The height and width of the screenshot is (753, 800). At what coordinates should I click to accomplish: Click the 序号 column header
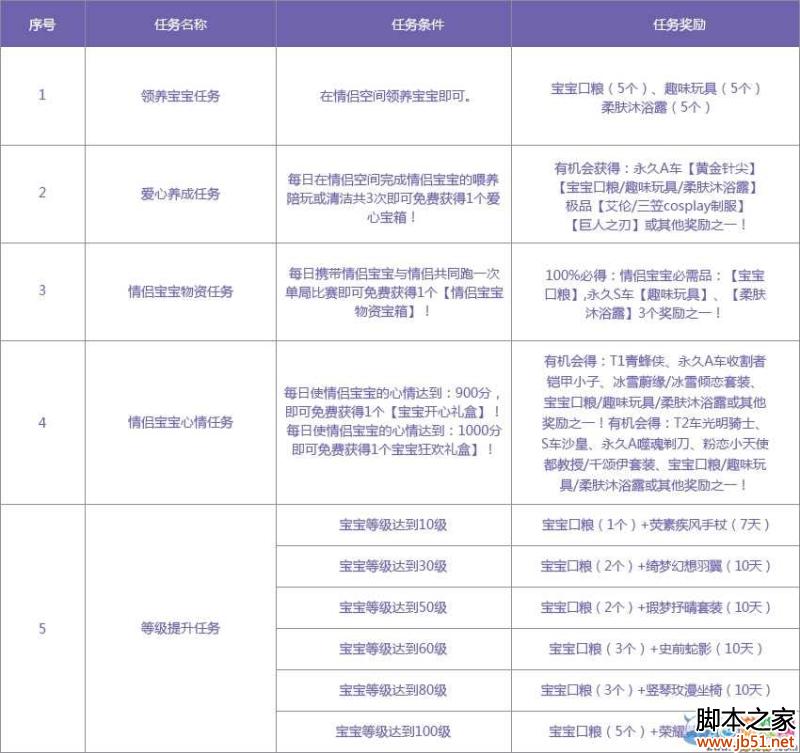pos(42,24)
